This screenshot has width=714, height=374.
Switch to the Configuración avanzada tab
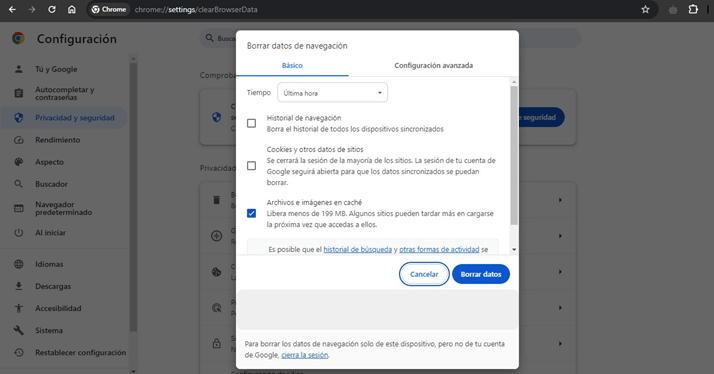click(x=434, y=66)
